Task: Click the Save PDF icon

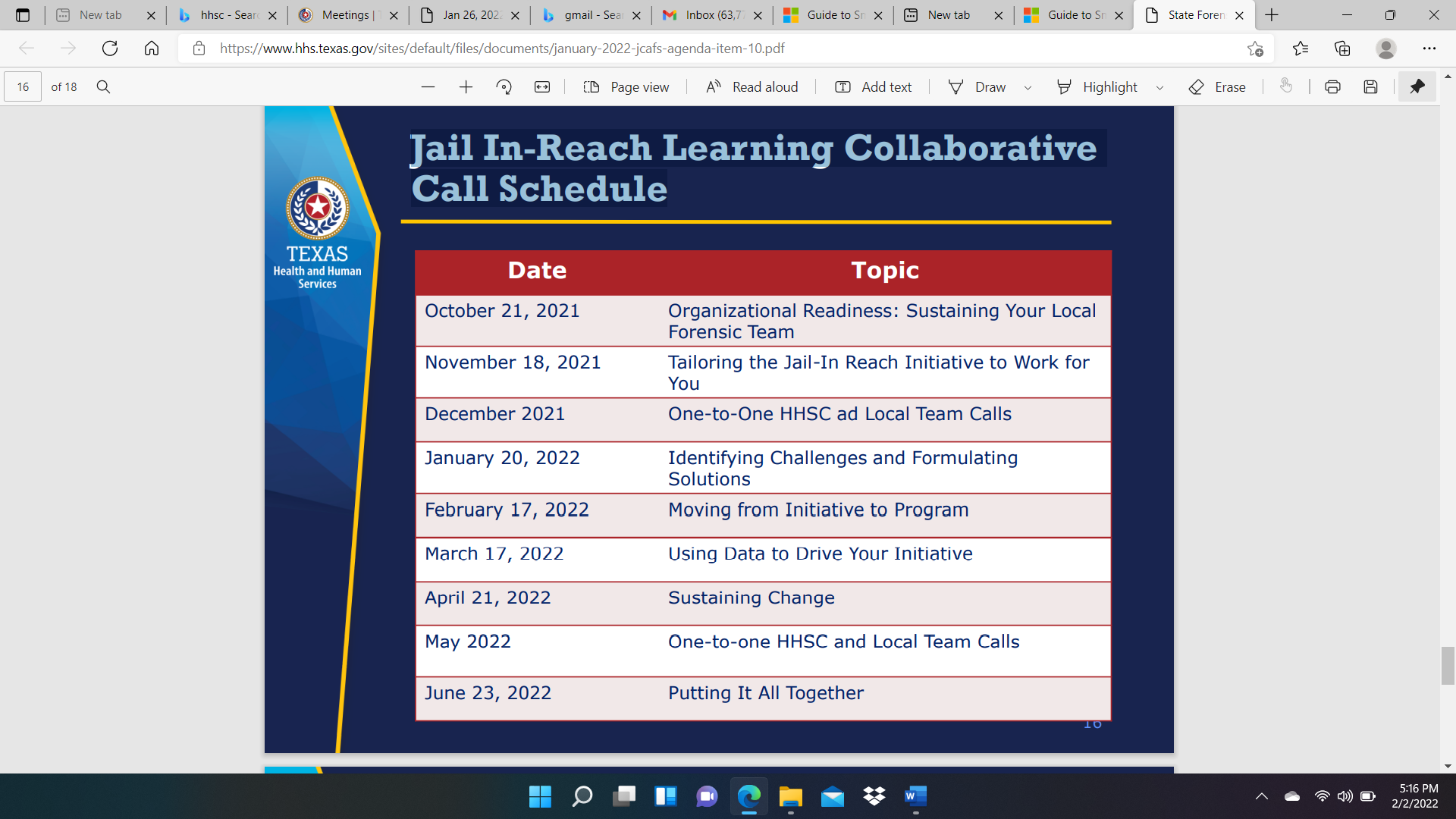Action: 1370,87
